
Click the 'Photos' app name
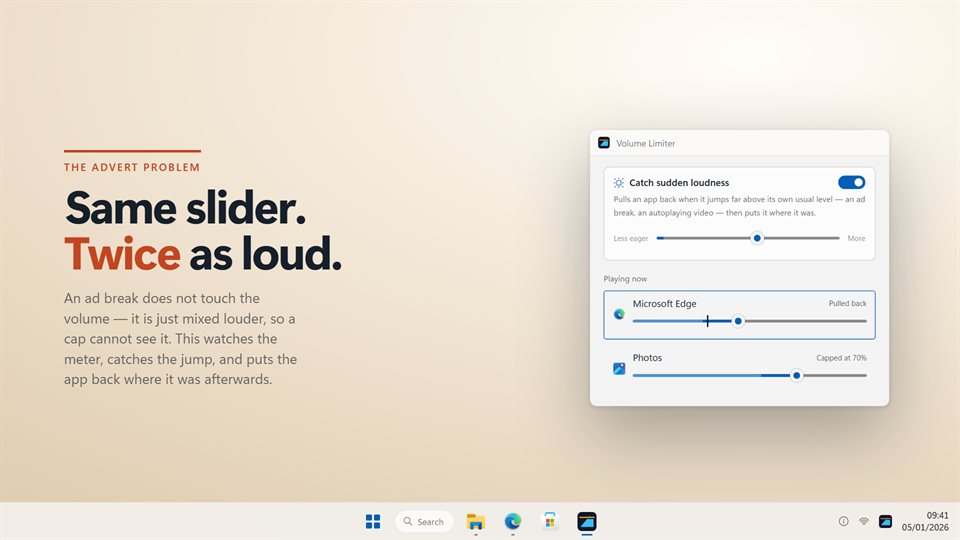647,358
